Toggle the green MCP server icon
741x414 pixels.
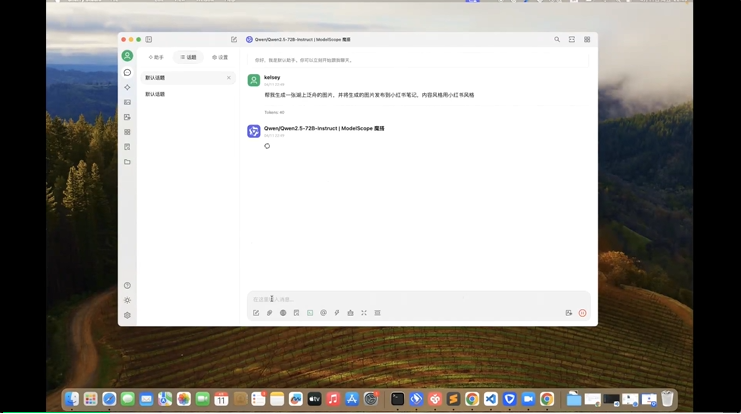coord(310,313)
